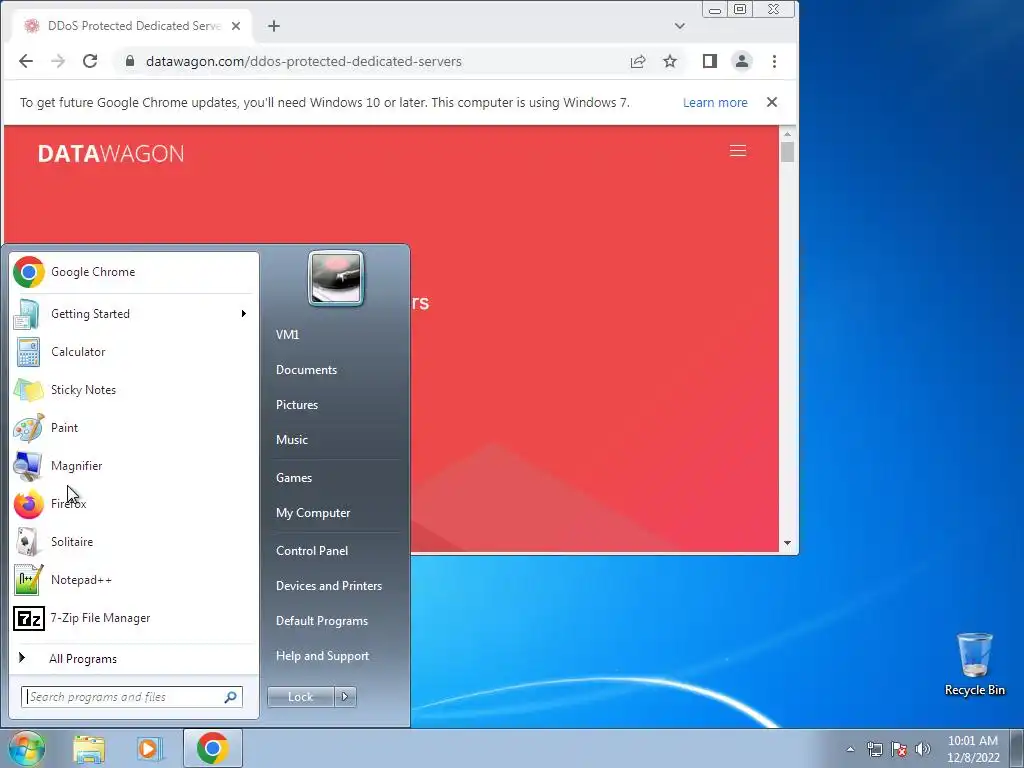This screenshot has height=768, width=1024.
Task: View site information via lock icon
Action: click(x=130, y=61)
